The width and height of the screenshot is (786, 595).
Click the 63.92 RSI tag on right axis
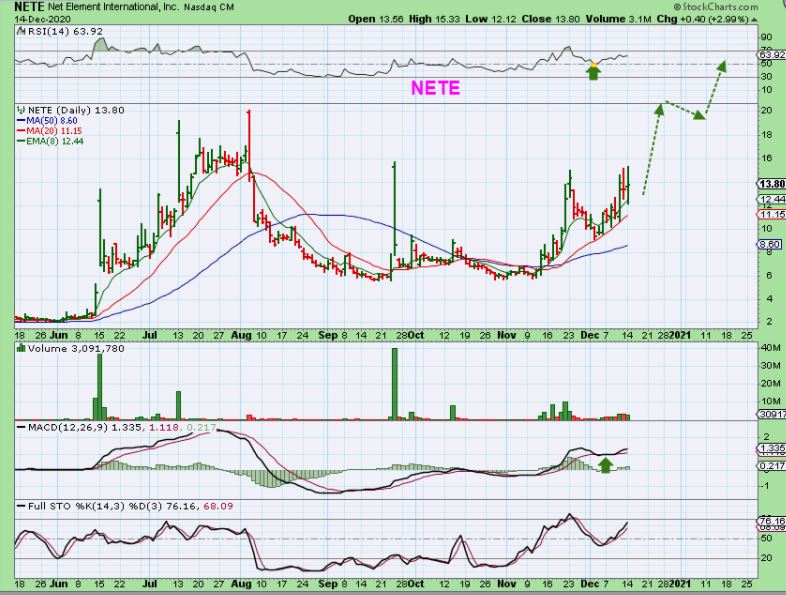pos(771,55)
